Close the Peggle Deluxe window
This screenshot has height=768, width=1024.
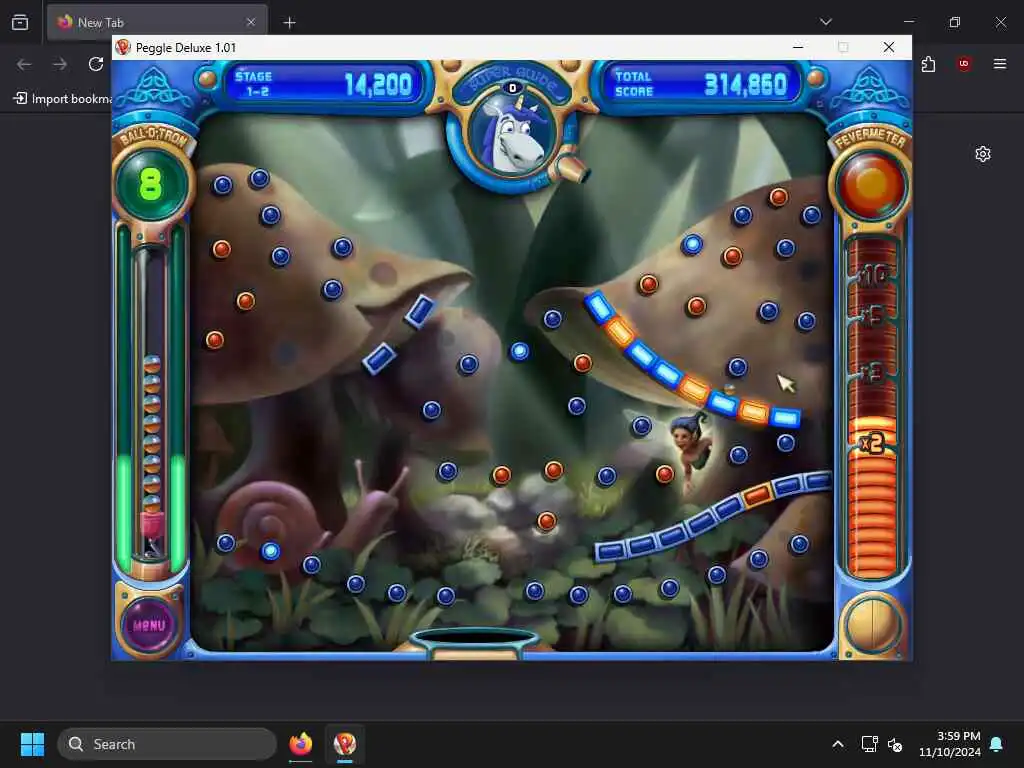(x=888, y=47)
